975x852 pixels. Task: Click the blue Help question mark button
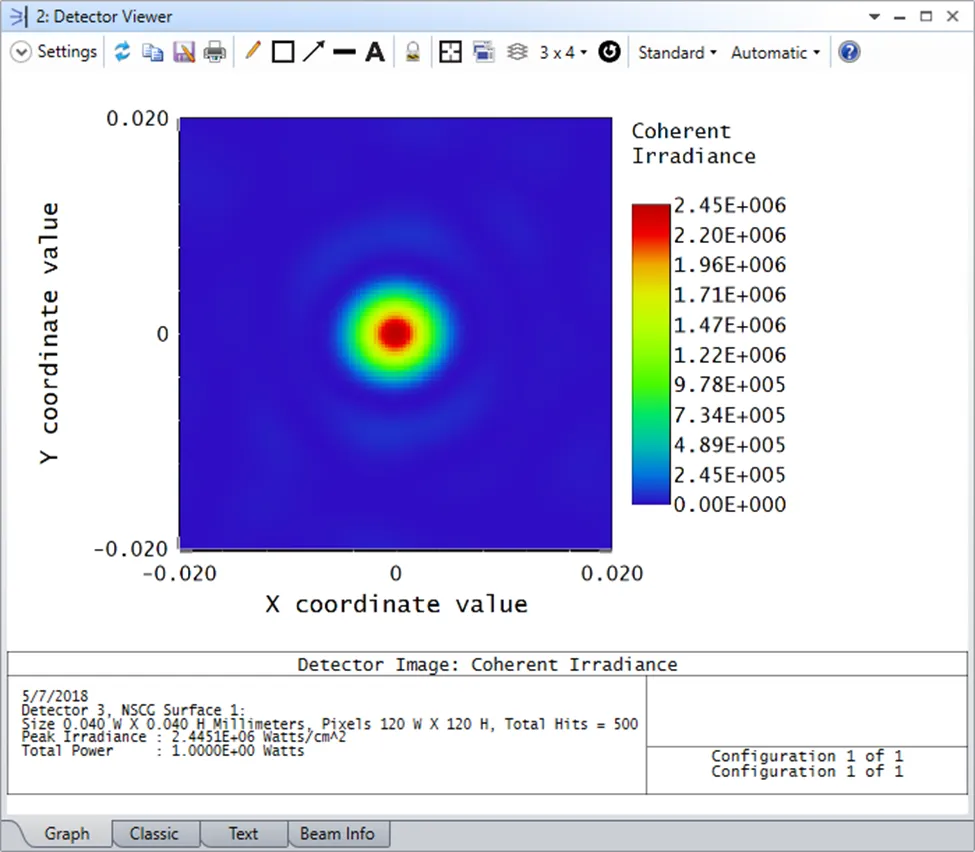pyautogui.click(x=849, y=52)
